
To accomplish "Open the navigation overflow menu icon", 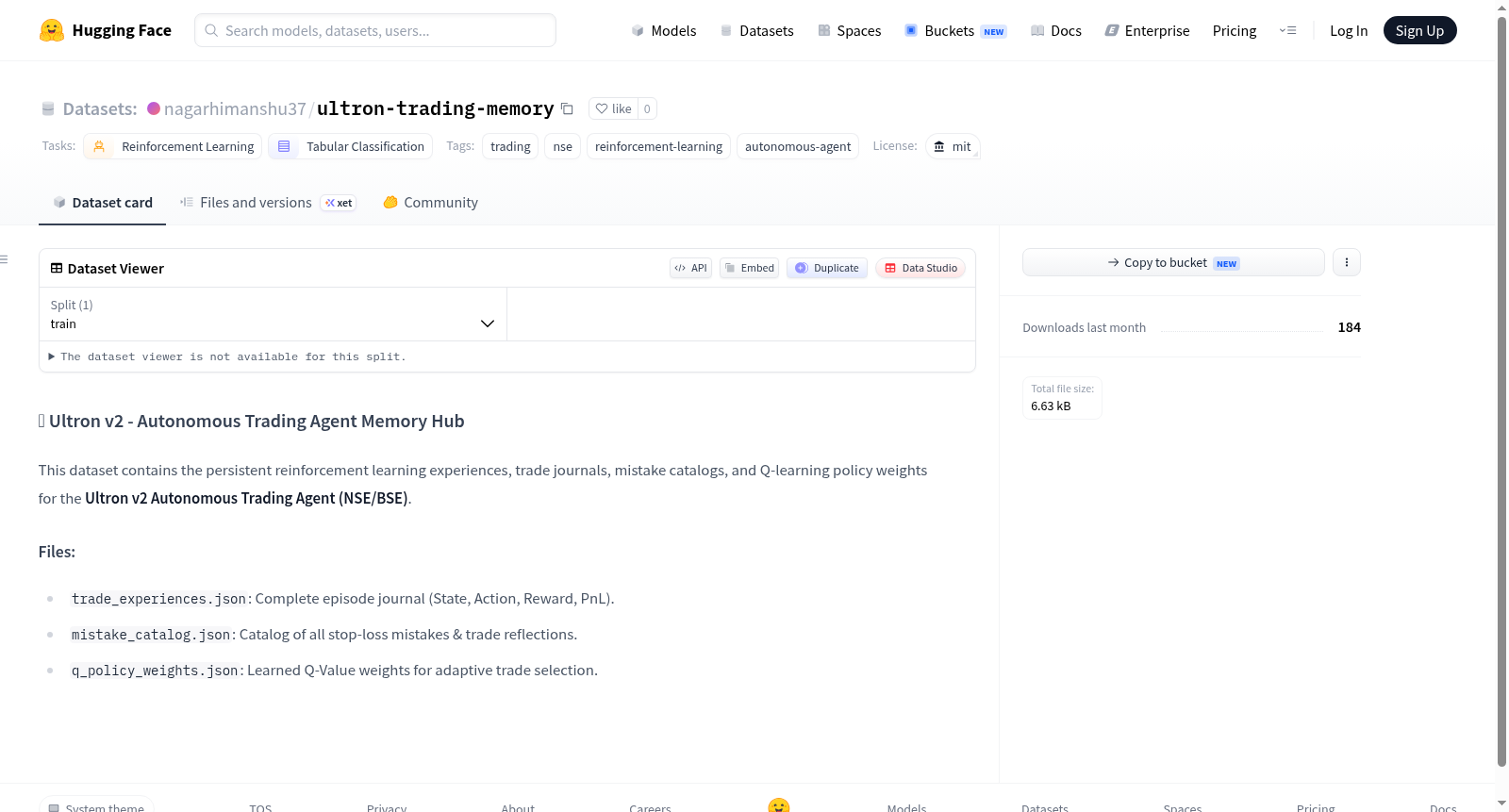I will pos(1287,30).
